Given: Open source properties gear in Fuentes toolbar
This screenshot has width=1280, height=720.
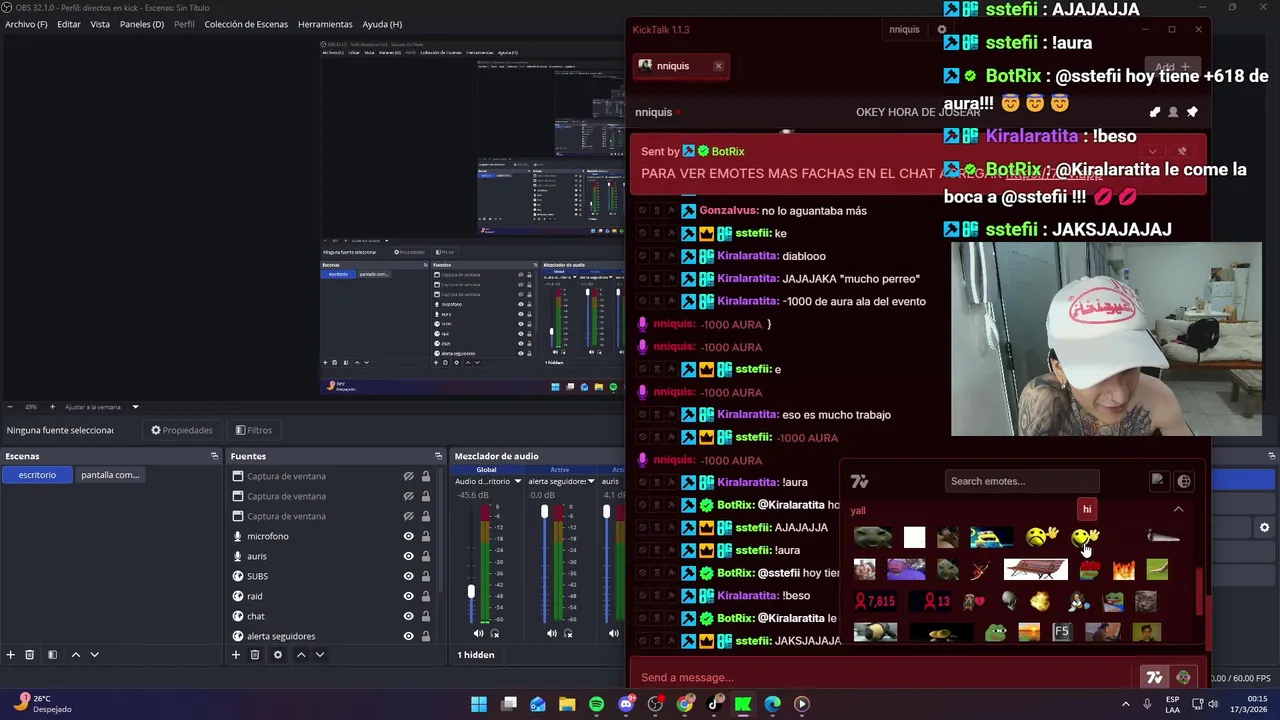Looking at the screenshot, I should (278, 655).
